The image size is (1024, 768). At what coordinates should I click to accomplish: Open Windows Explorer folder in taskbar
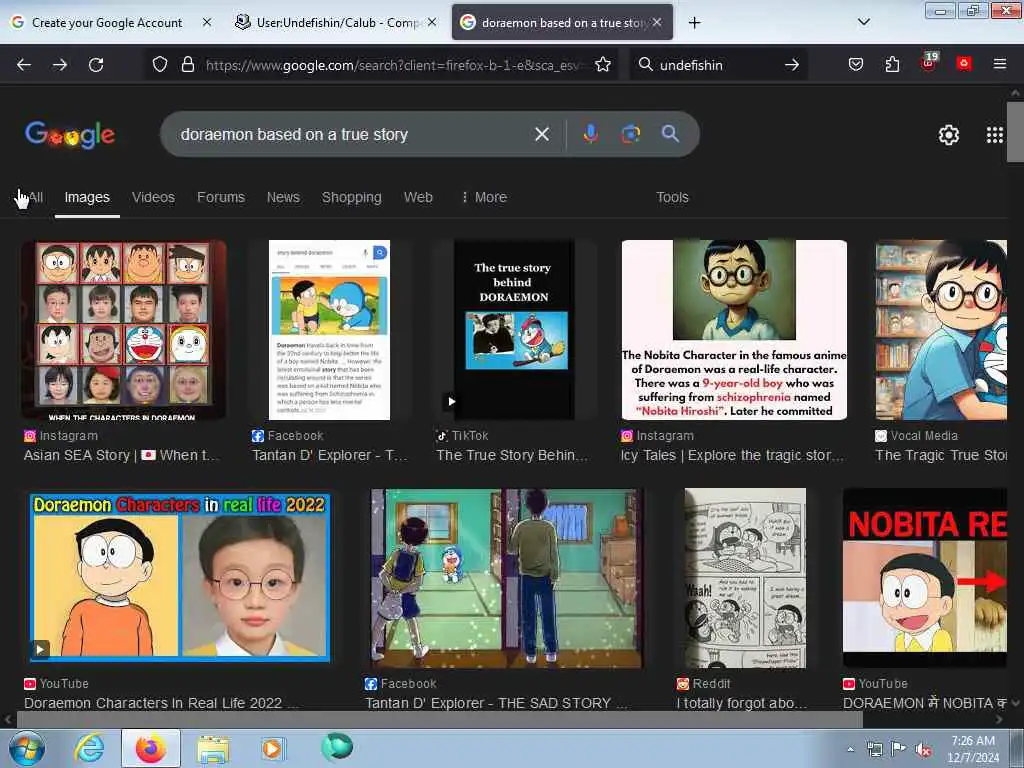tap(213, 748)
